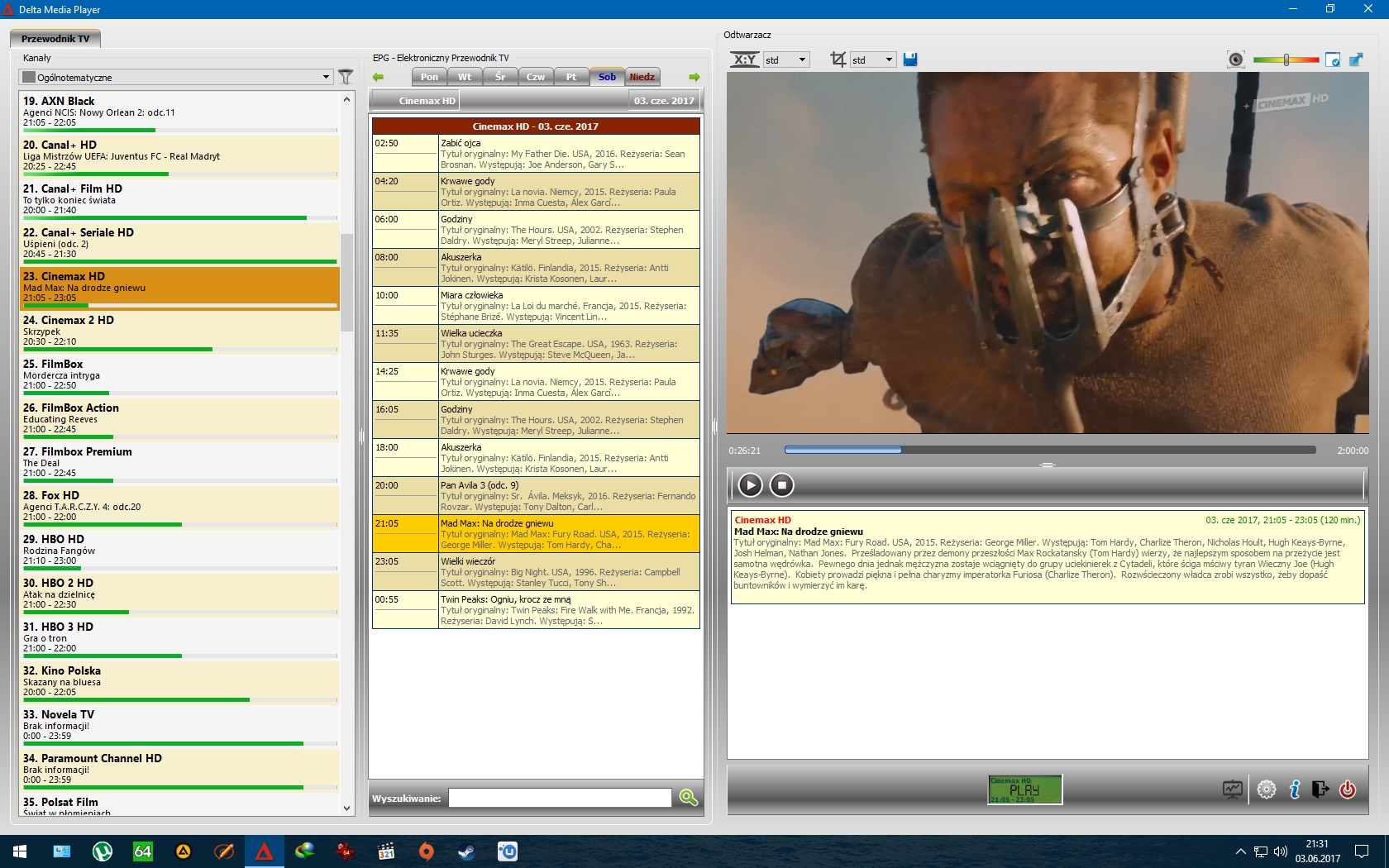Open the statistics monitor icon
This screenshot has height=868, width=1389.
(x=1233, y=789)
